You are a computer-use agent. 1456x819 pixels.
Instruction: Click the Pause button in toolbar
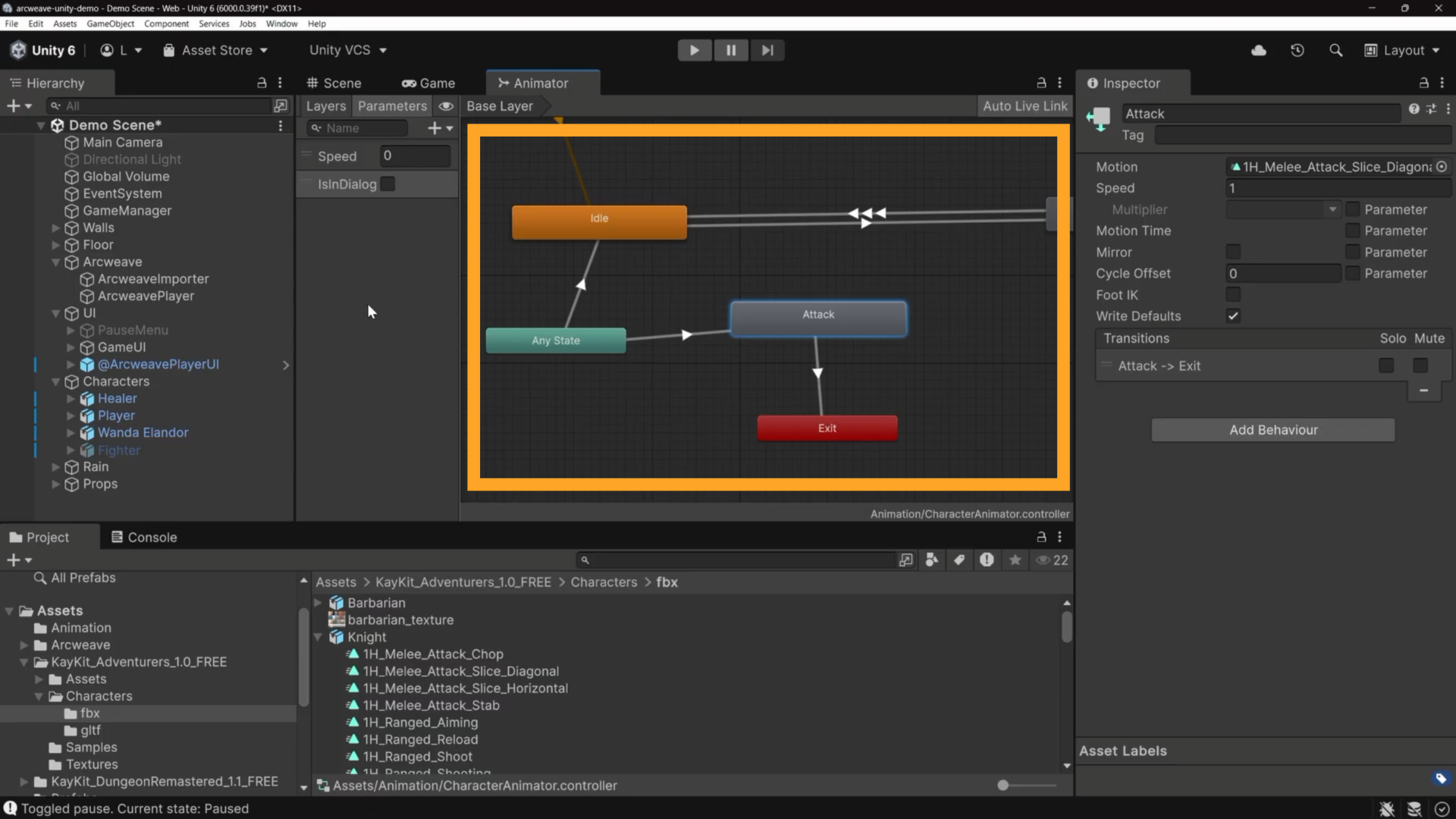click(x=731, y=50)
